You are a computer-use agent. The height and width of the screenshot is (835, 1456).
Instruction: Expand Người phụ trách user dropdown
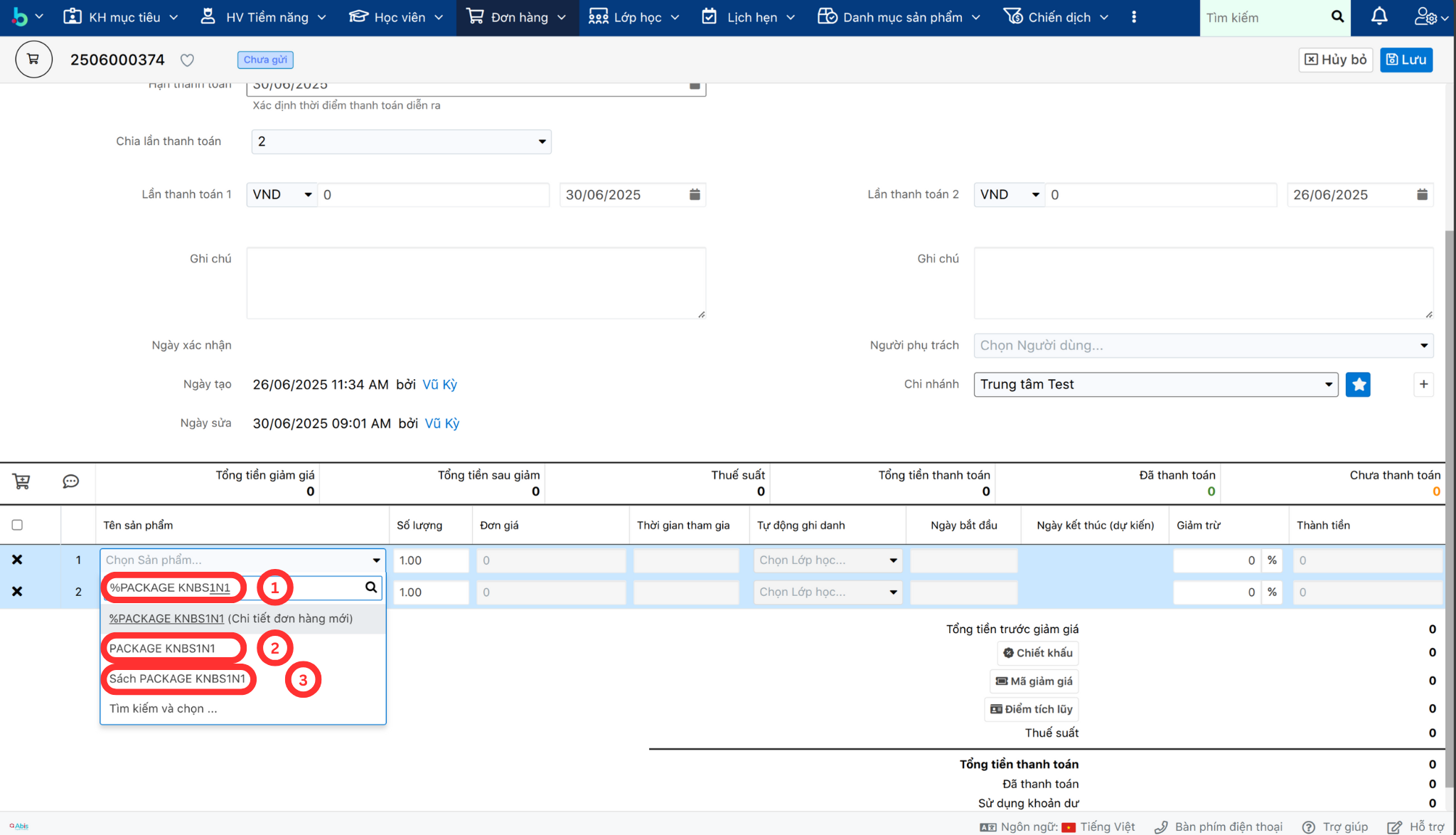[1203, 346]
